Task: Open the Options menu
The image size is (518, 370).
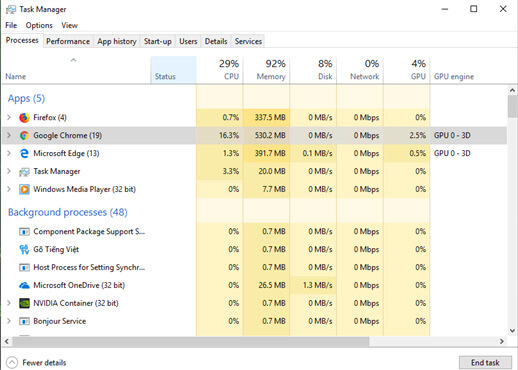Action: (x=39, y=25)
